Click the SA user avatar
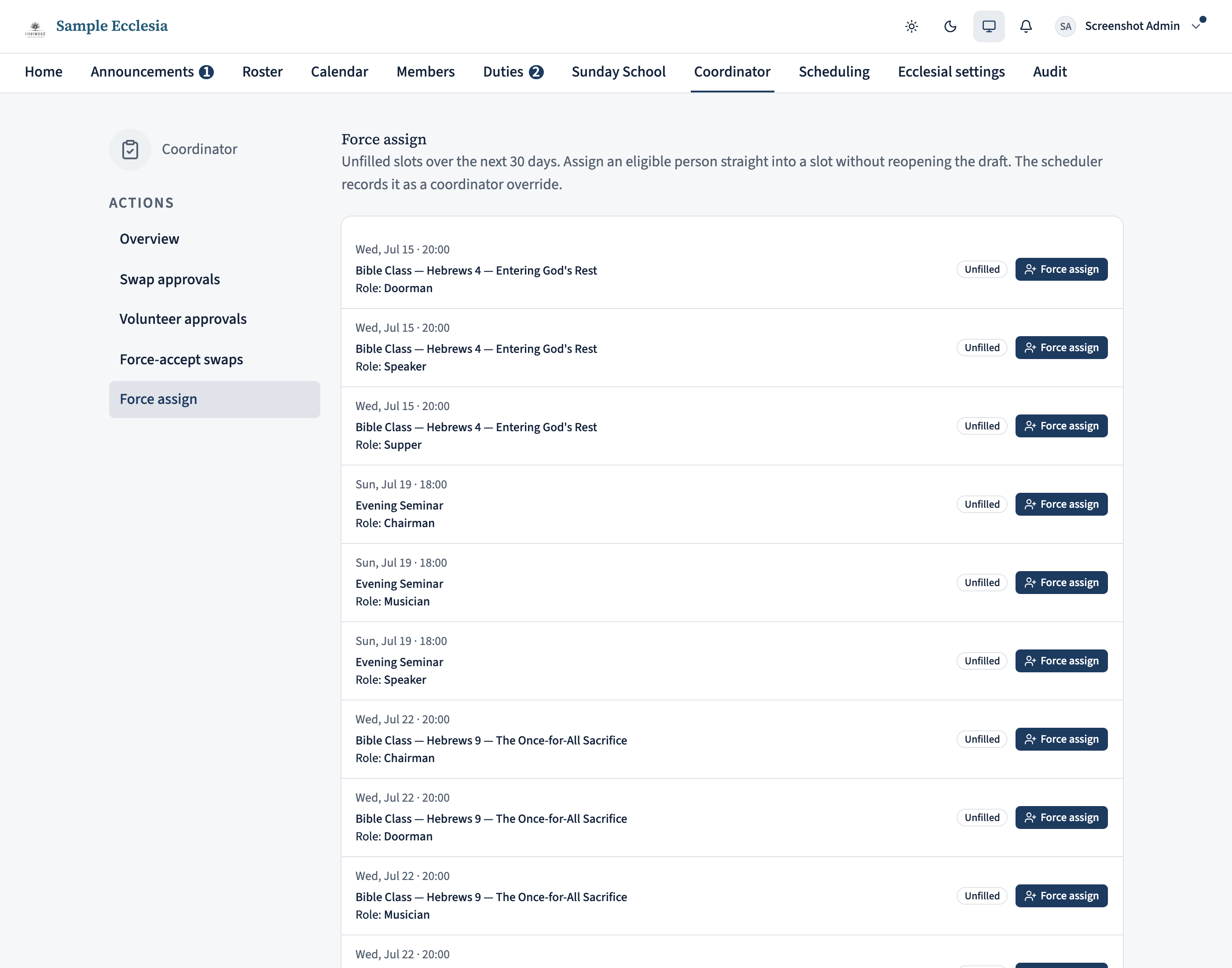 pyautogui.click(x=1065, y=26)
